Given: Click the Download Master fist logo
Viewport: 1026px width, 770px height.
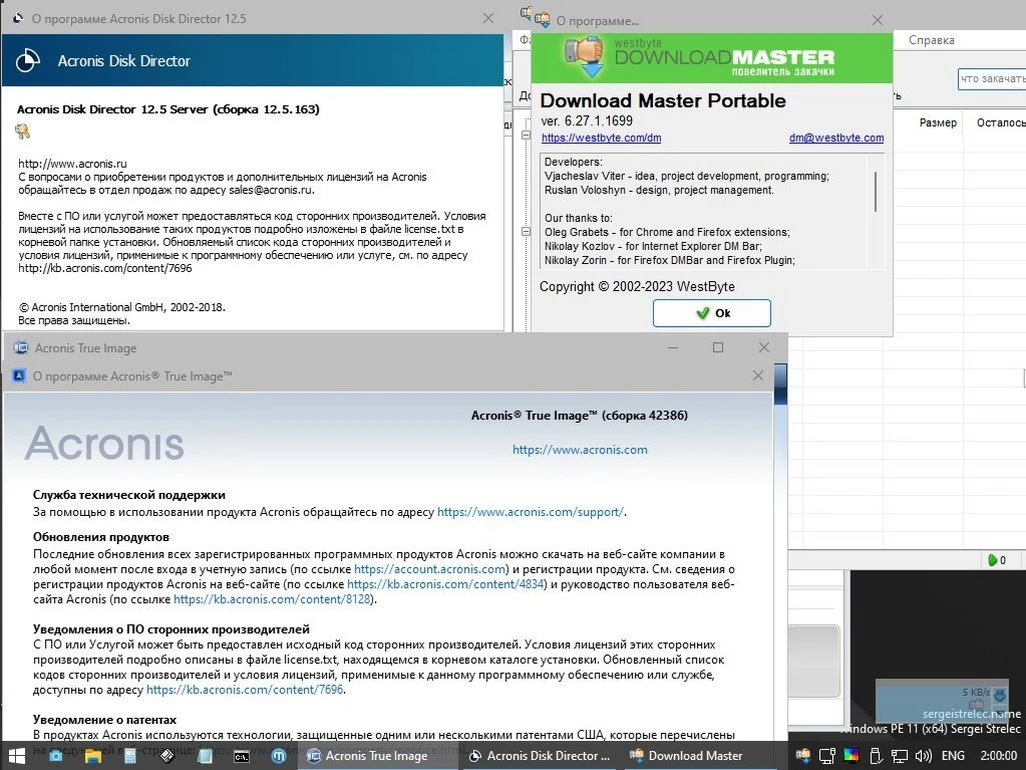Looking at the screenshot, I should pyautogui.click(x=584, y=57).
